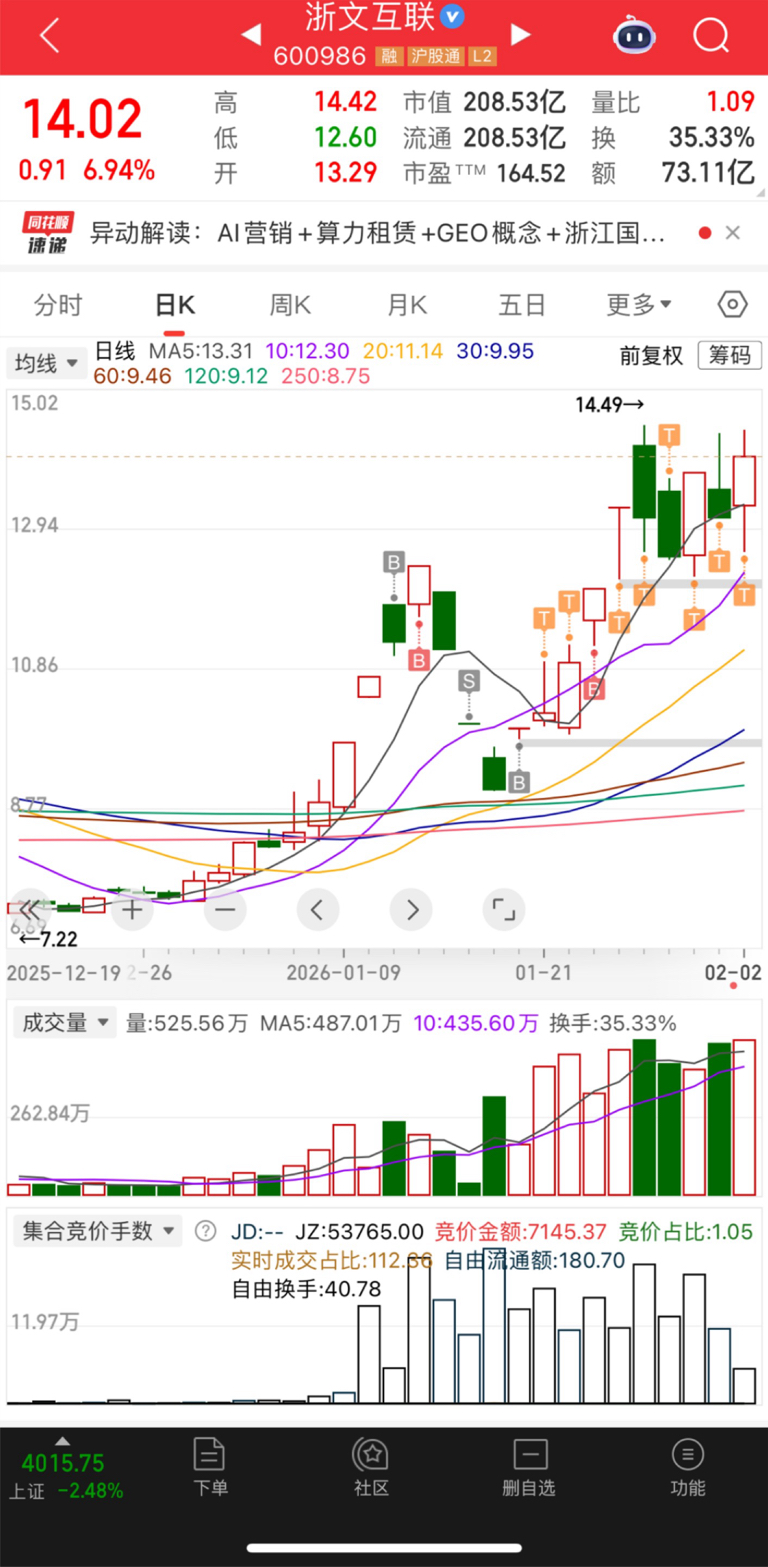
Task: Open 功能 functions menu
Action: [688, 1468]
